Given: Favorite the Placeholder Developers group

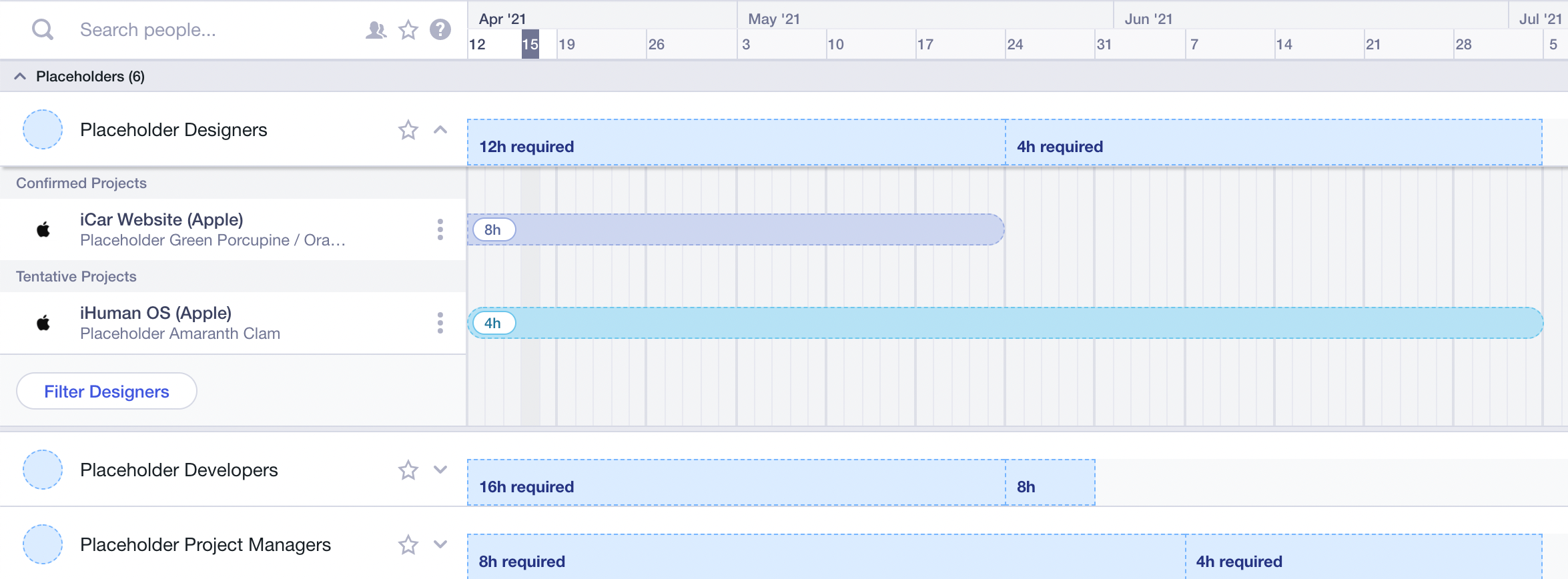Looking at the screenshot, I should tap(408, 470).
